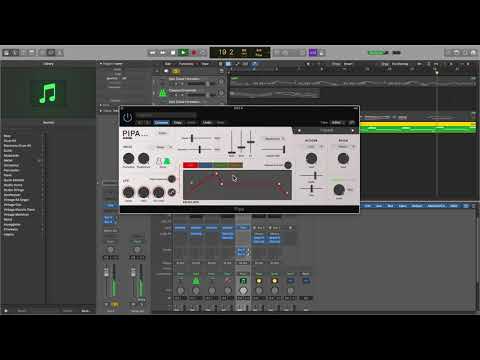The width and height of the screenshot is (480, 360).
Task: Select the blue envelope segment tab
Action: click(x=205, y=165)
